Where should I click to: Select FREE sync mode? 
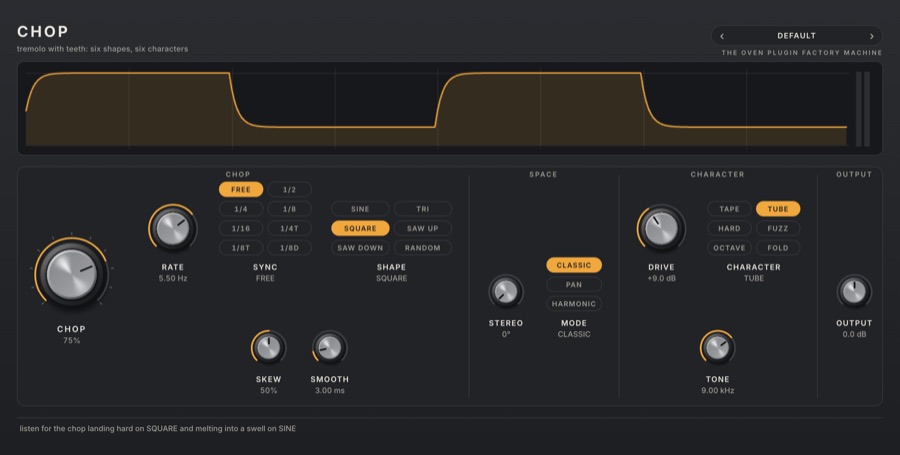click(241, 189)
